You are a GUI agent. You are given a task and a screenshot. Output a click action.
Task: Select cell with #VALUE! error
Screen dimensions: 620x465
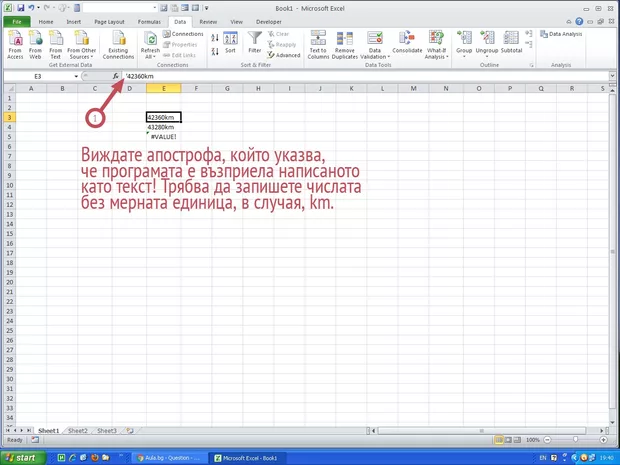tap(164, 137)
